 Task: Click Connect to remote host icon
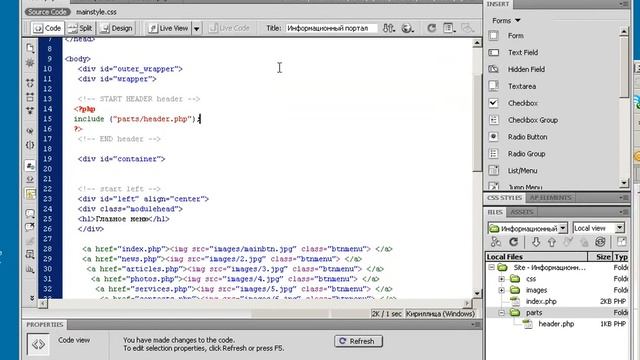point(496,242)
